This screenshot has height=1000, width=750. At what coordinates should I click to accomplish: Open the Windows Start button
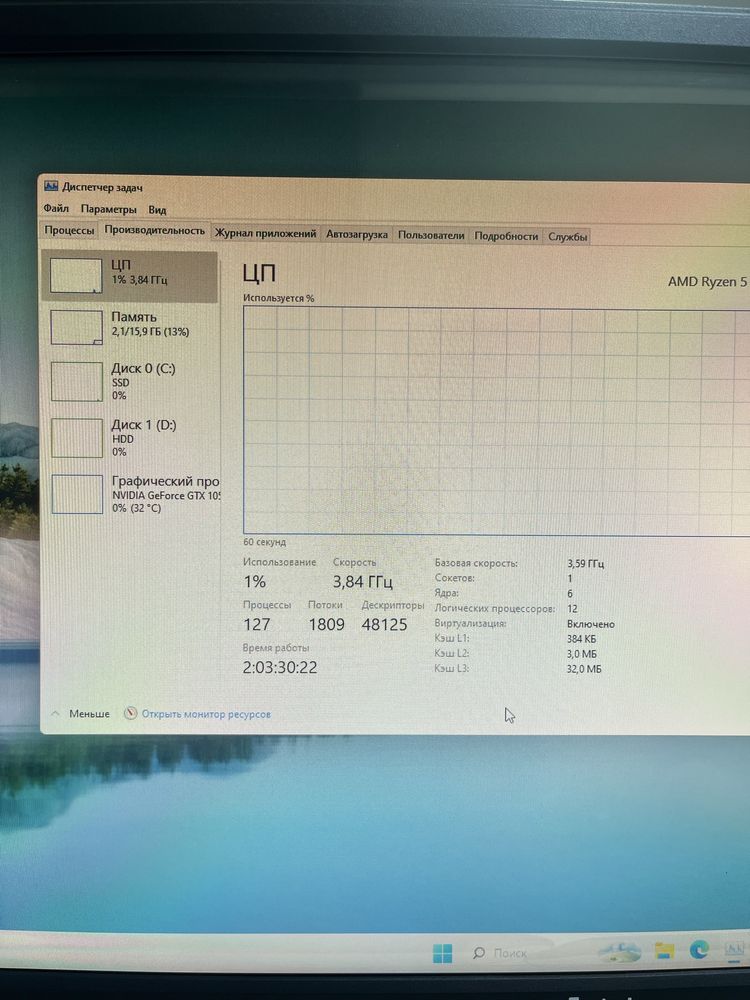(x=443, y=953)
